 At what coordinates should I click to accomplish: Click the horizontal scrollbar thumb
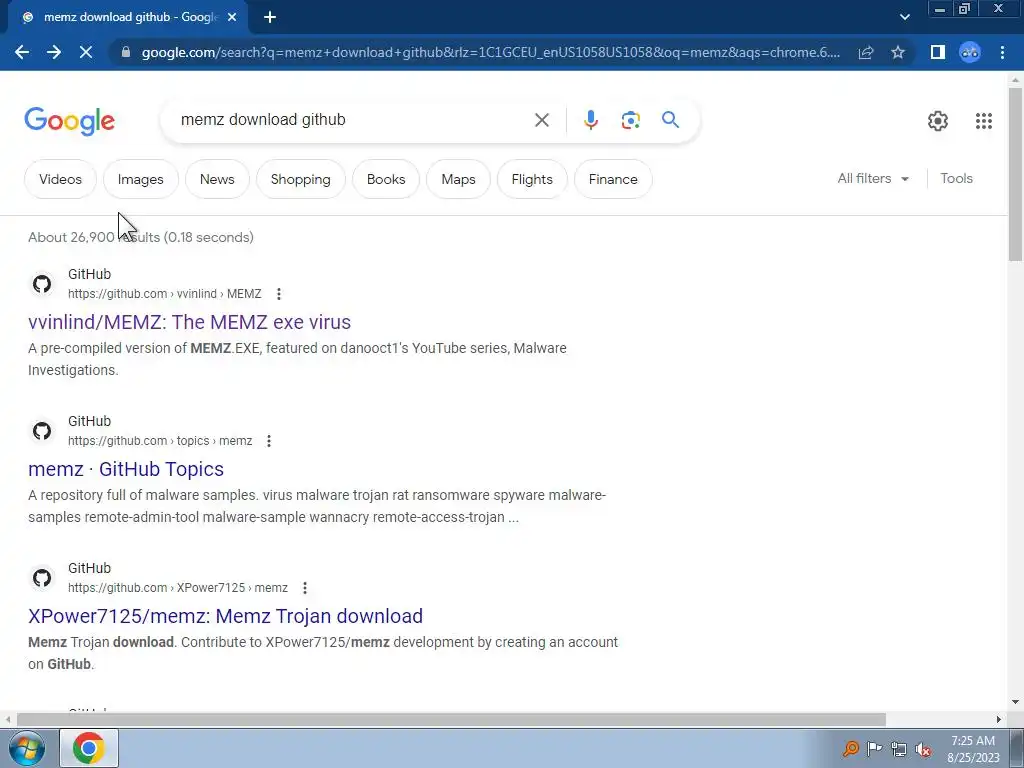pos(451,720)
